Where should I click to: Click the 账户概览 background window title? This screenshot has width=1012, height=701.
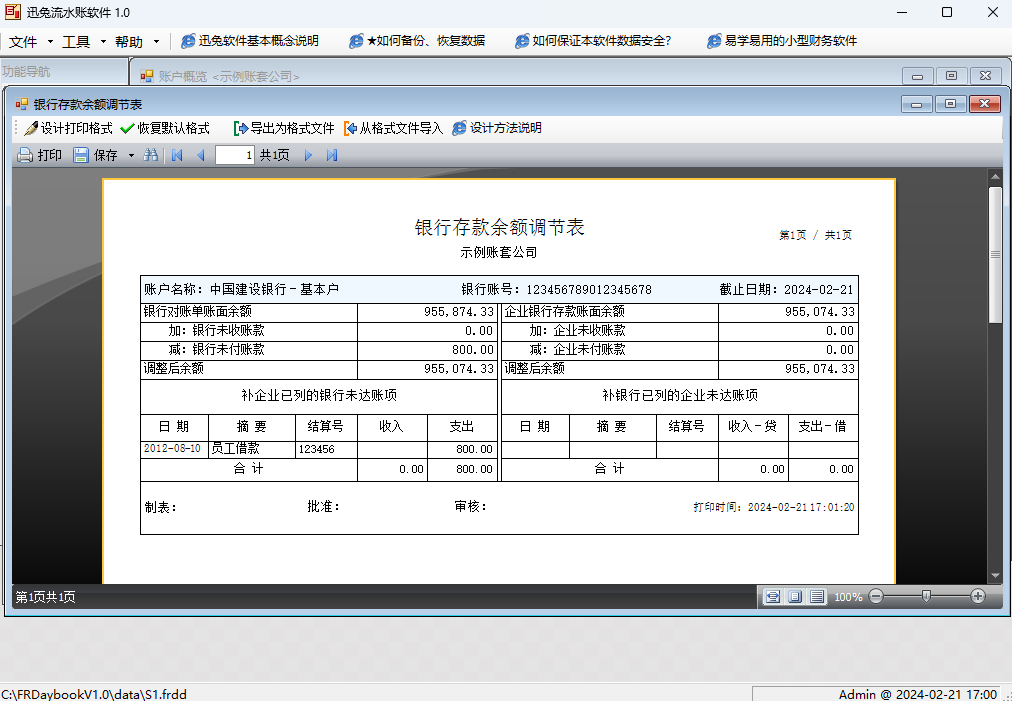tap(229, 76)
